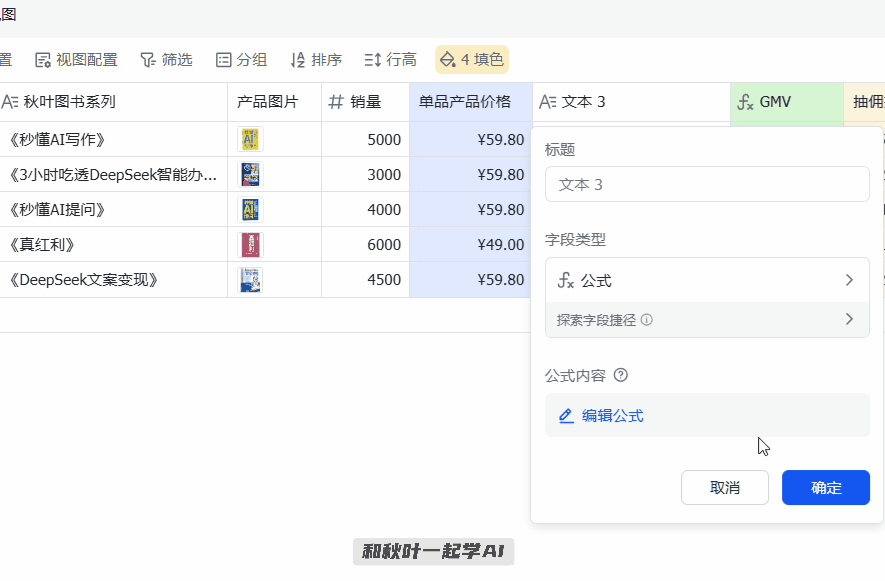Expand the 公式 field type dropdown

pos(707,281)
